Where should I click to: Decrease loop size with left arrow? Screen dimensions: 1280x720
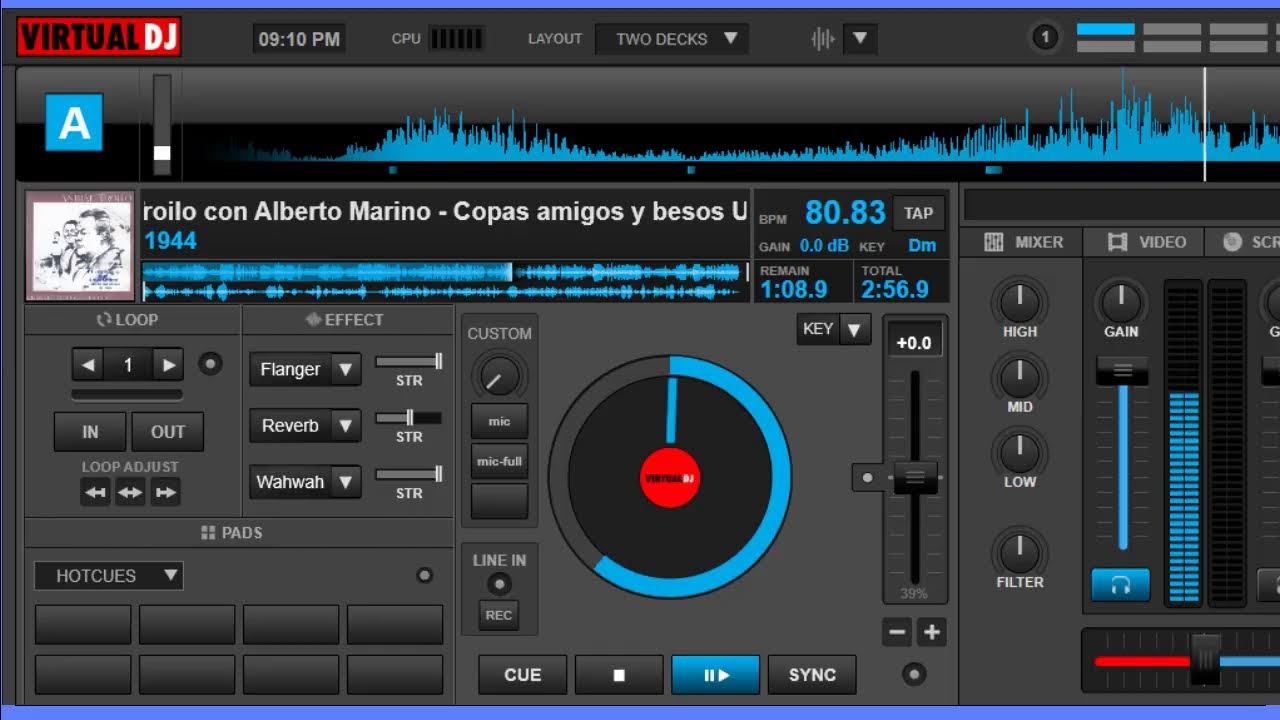pyautogui.click(x=88, y=365)
